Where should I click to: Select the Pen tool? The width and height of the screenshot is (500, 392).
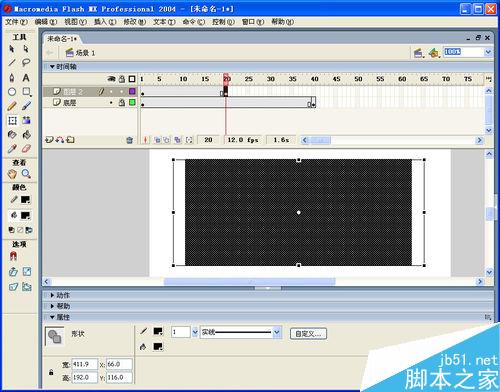pyautogui.click(x=12, y=78)
